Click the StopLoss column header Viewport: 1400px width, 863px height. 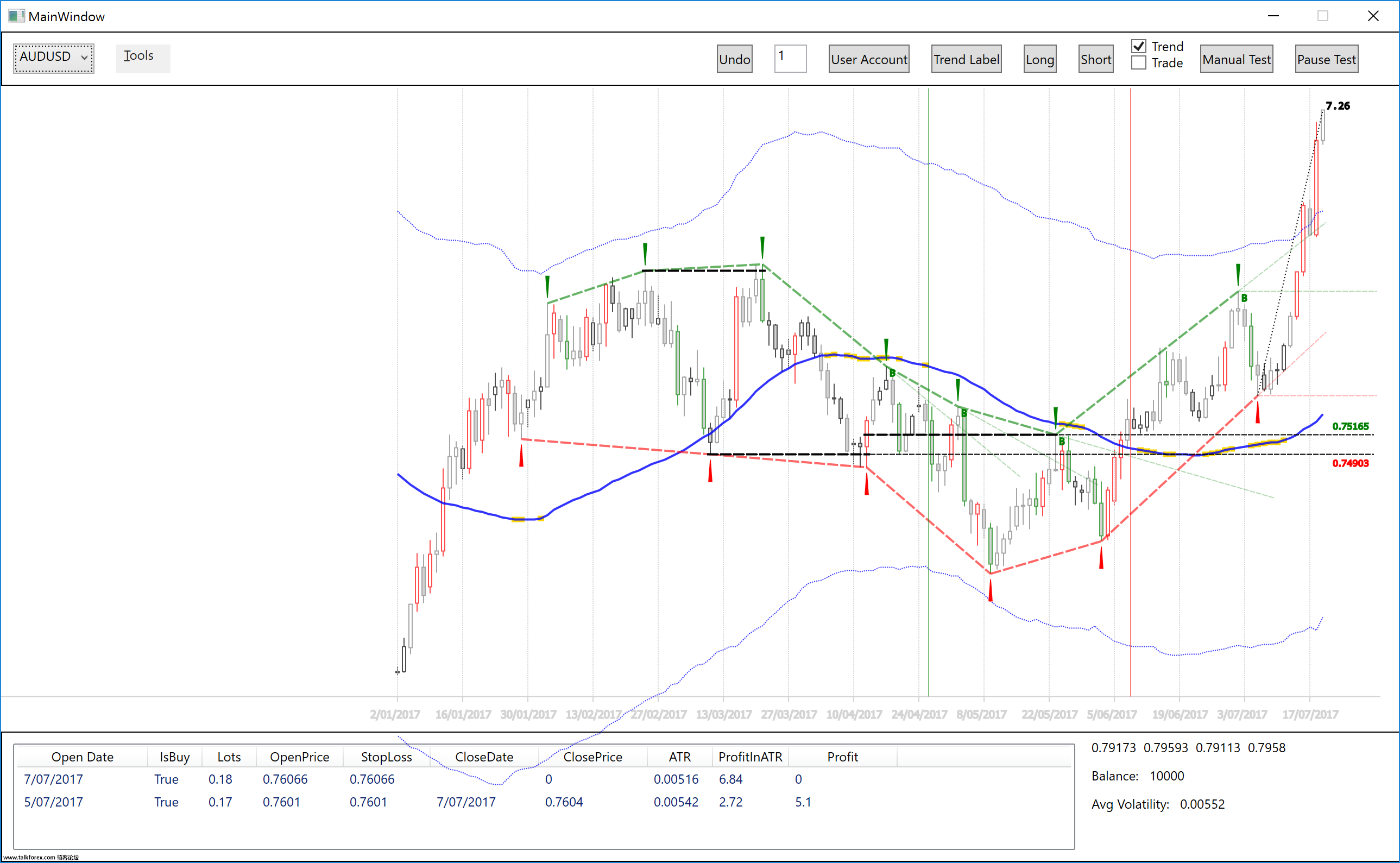386,757
